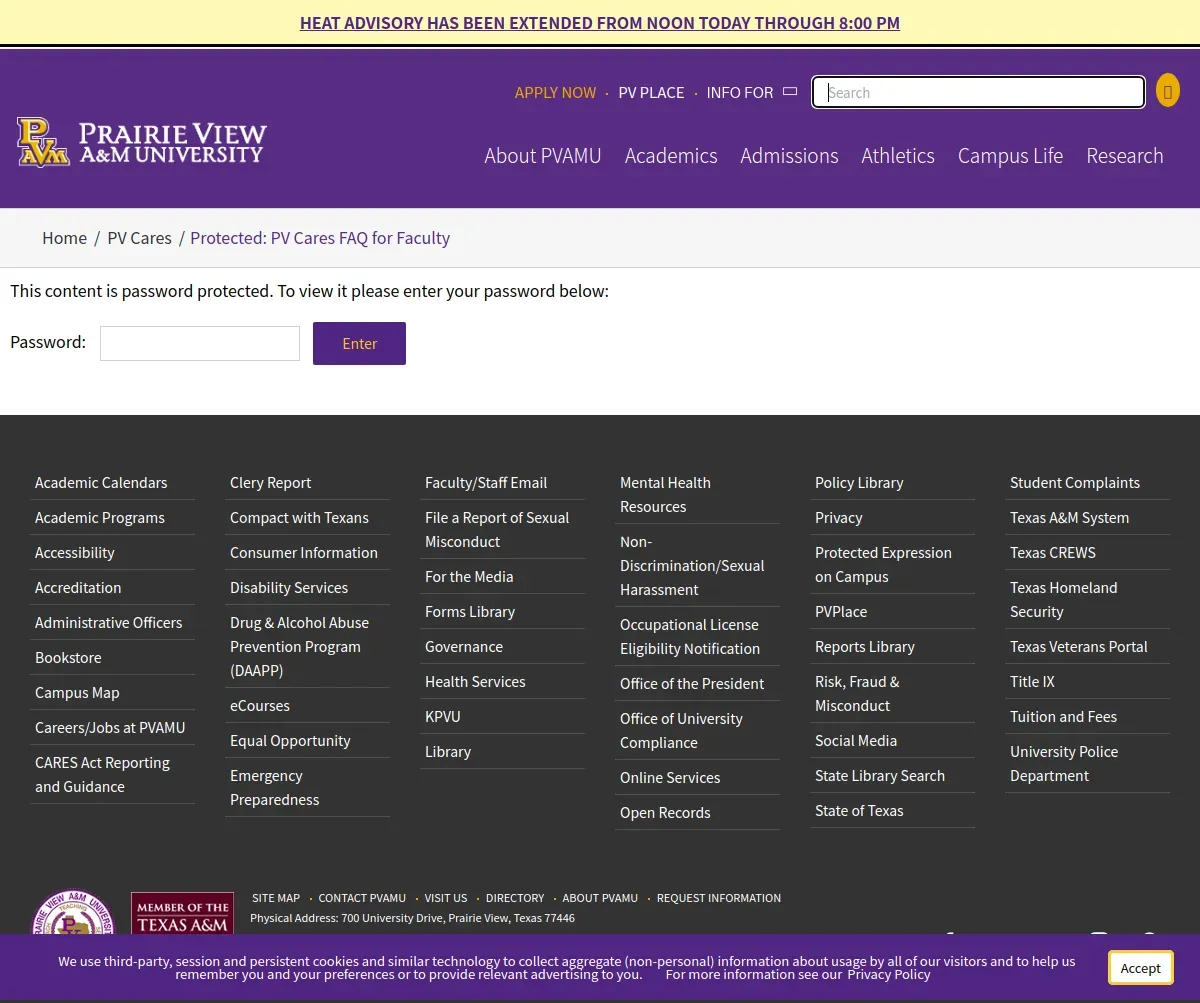Open Title IX link
This screenshot has height=1003, width=1200.
pyautogui.click(x=1032, y=681)
